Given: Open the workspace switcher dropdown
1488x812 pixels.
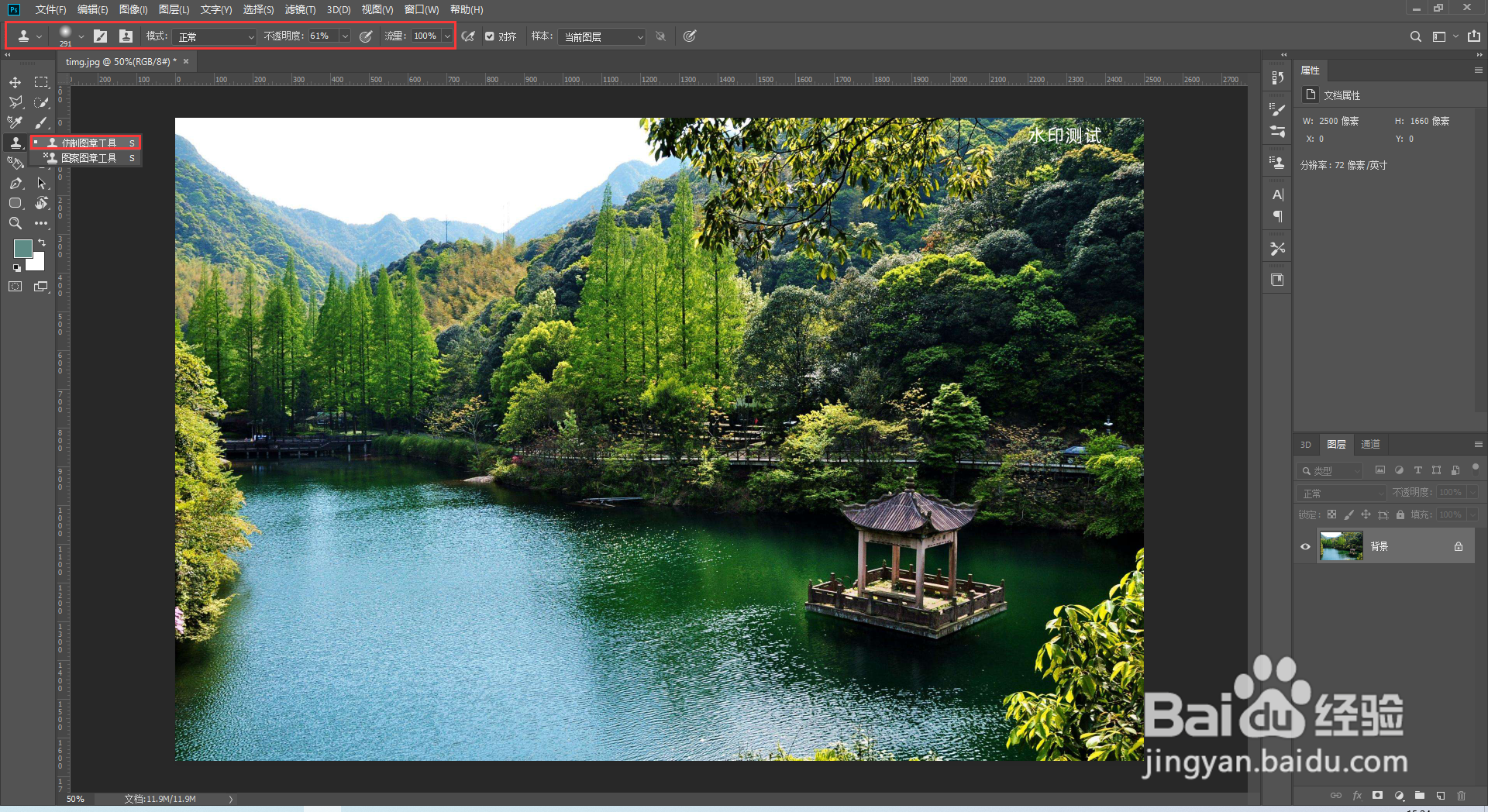Looking at the screenshot, I should (1445, 36).
